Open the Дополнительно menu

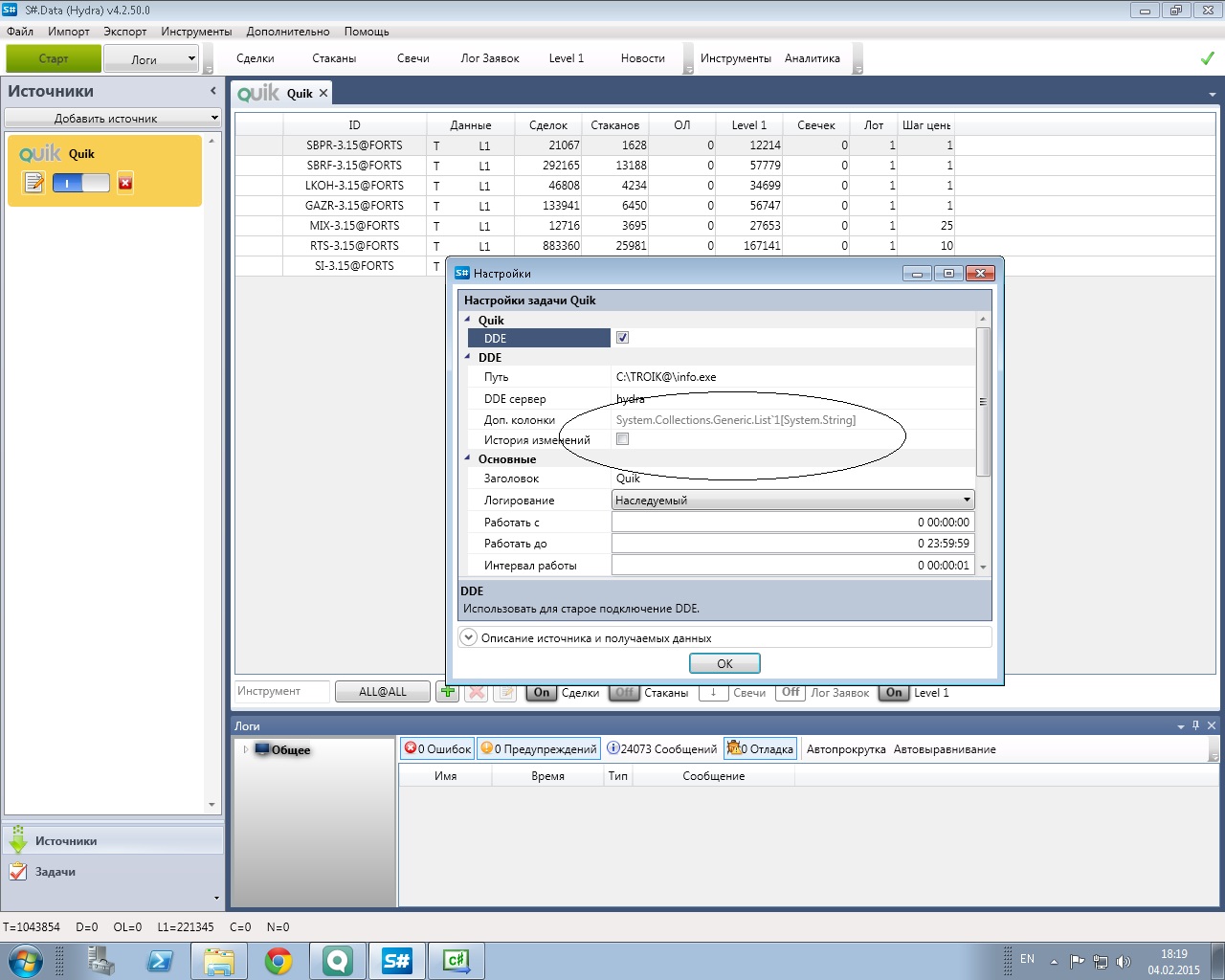tap(288, 32)
